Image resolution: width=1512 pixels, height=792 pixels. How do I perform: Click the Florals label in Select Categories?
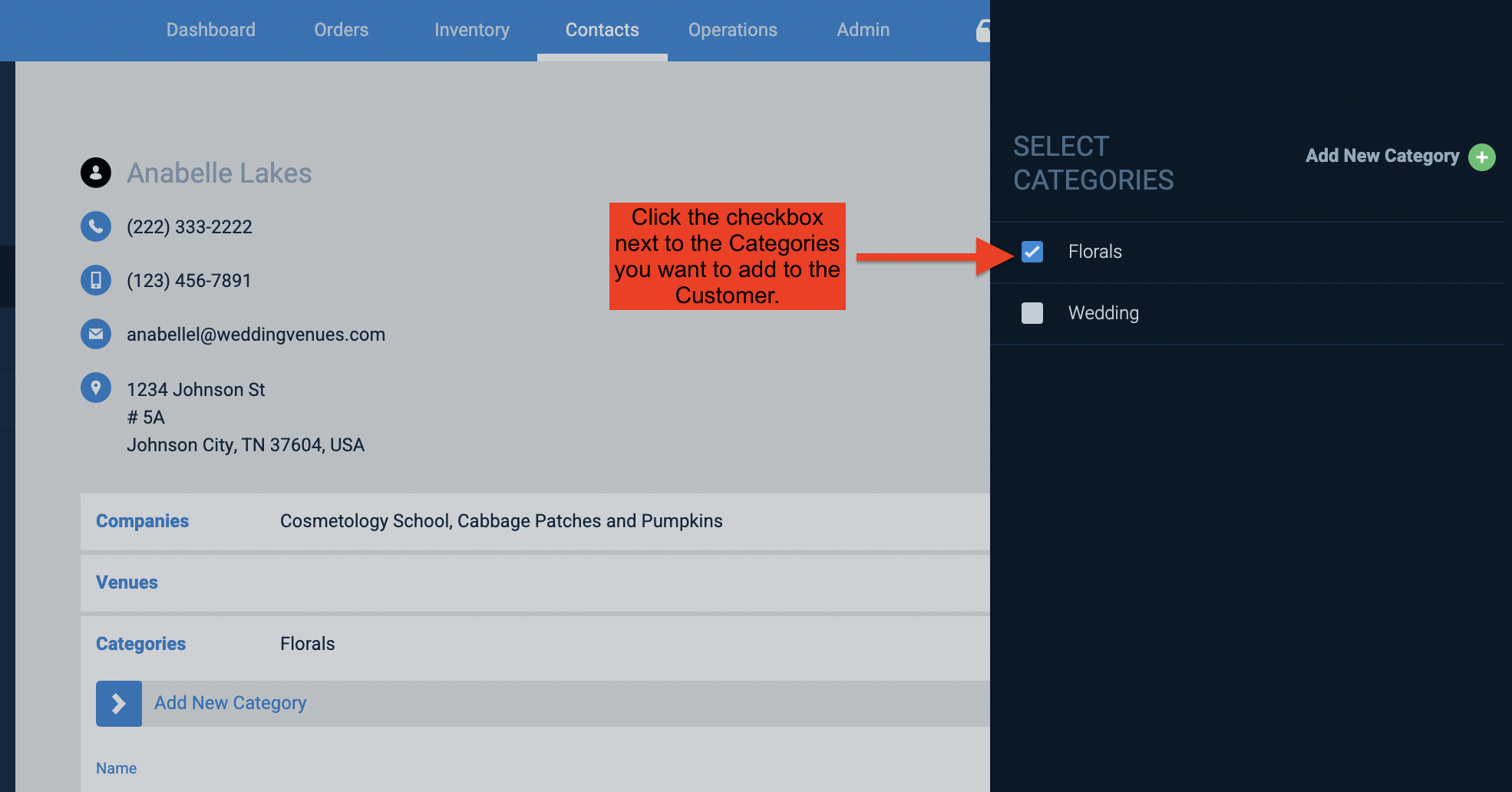click(1095, 252)
